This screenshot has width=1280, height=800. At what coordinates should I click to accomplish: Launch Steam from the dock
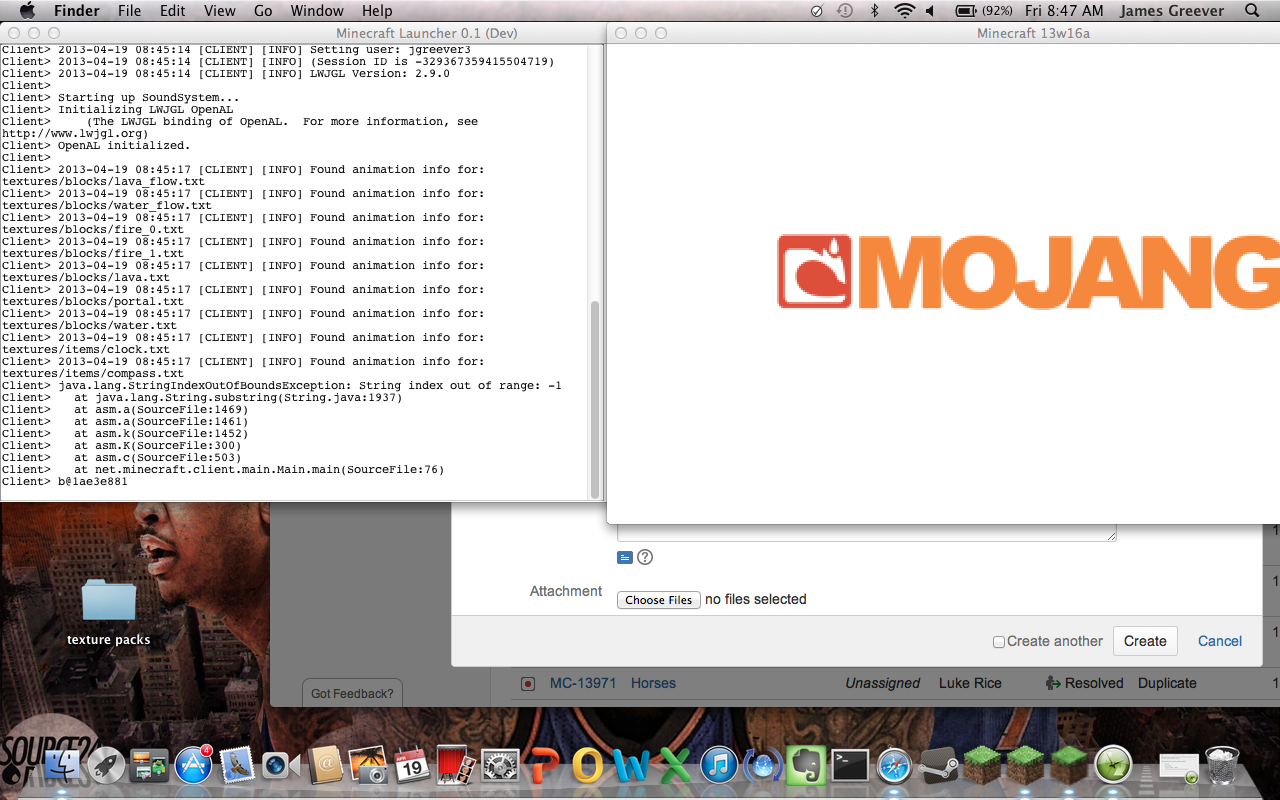938,765
